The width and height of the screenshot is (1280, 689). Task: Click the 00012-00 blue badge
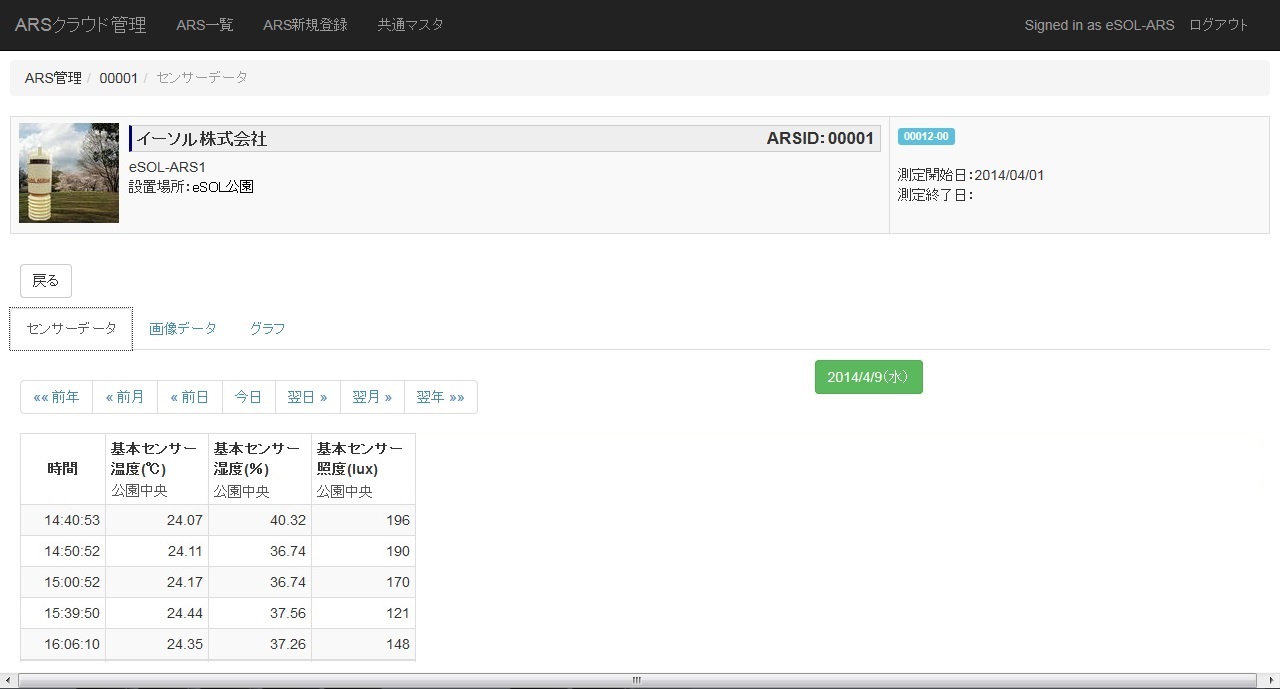(x=925, y=137)
